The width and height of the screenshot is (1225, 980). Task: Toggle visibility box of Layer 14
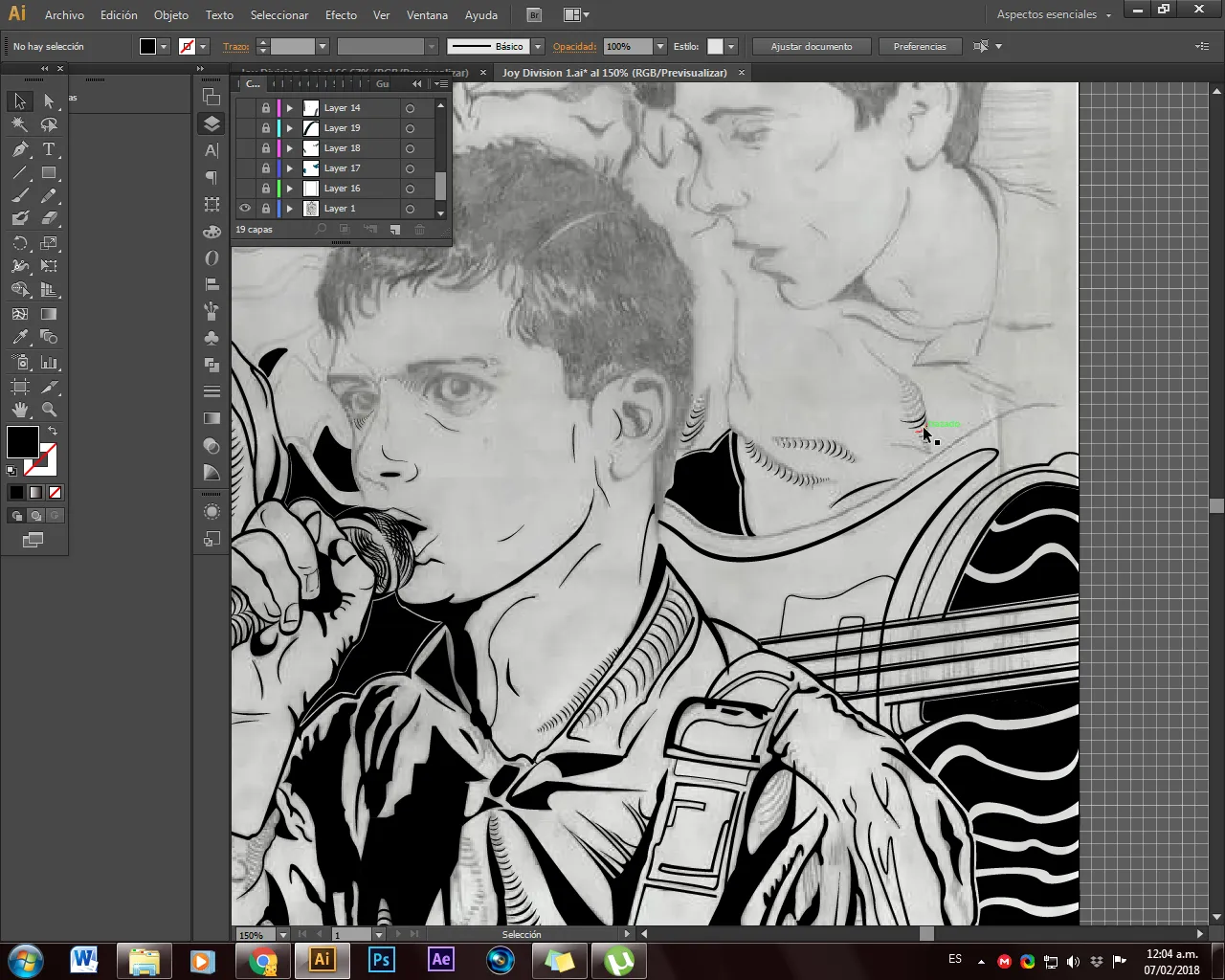[x=245, y=108]
